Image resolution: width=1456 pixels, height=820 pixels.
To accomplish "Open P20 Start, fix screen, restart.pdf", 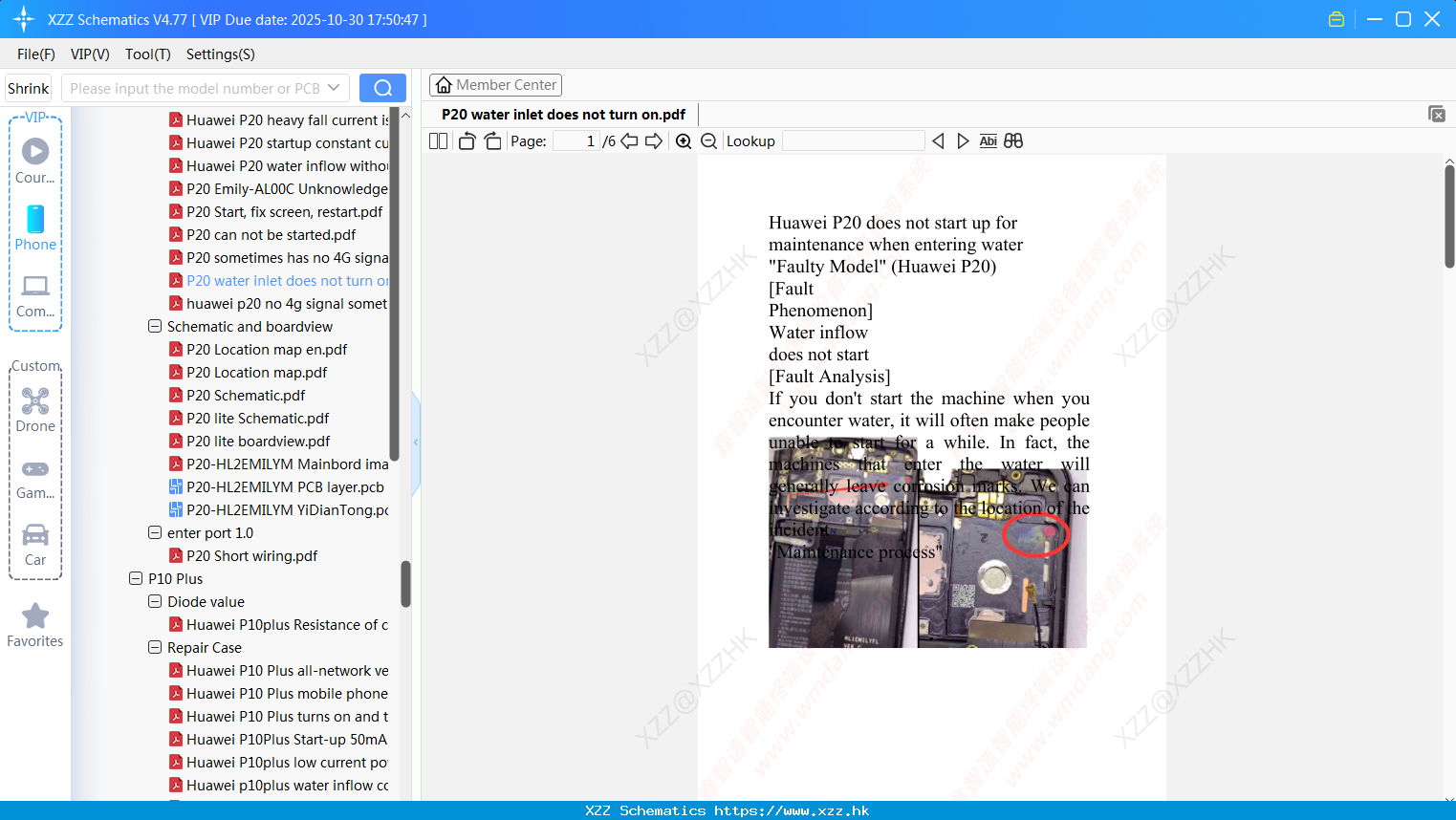I will tap(284, 212).
